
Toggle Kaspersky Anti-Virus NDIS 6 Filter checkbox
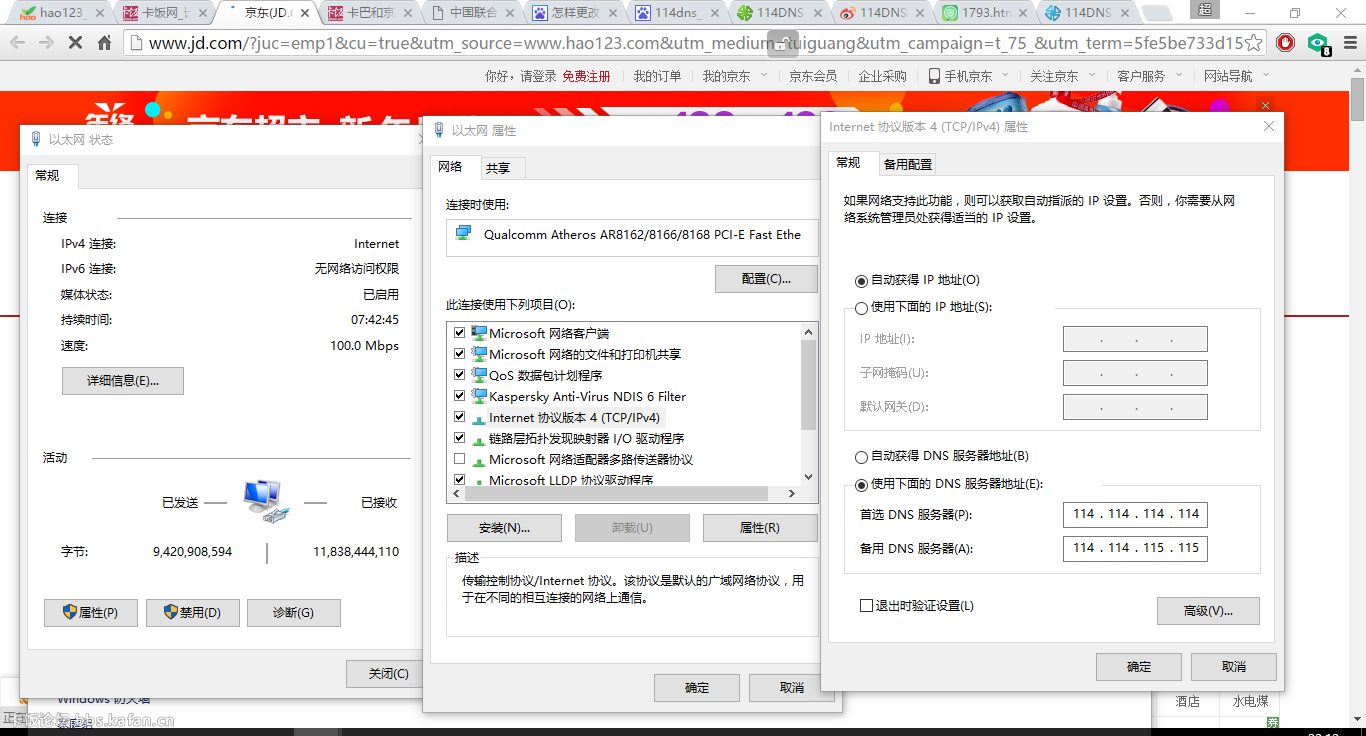point(460,396)
